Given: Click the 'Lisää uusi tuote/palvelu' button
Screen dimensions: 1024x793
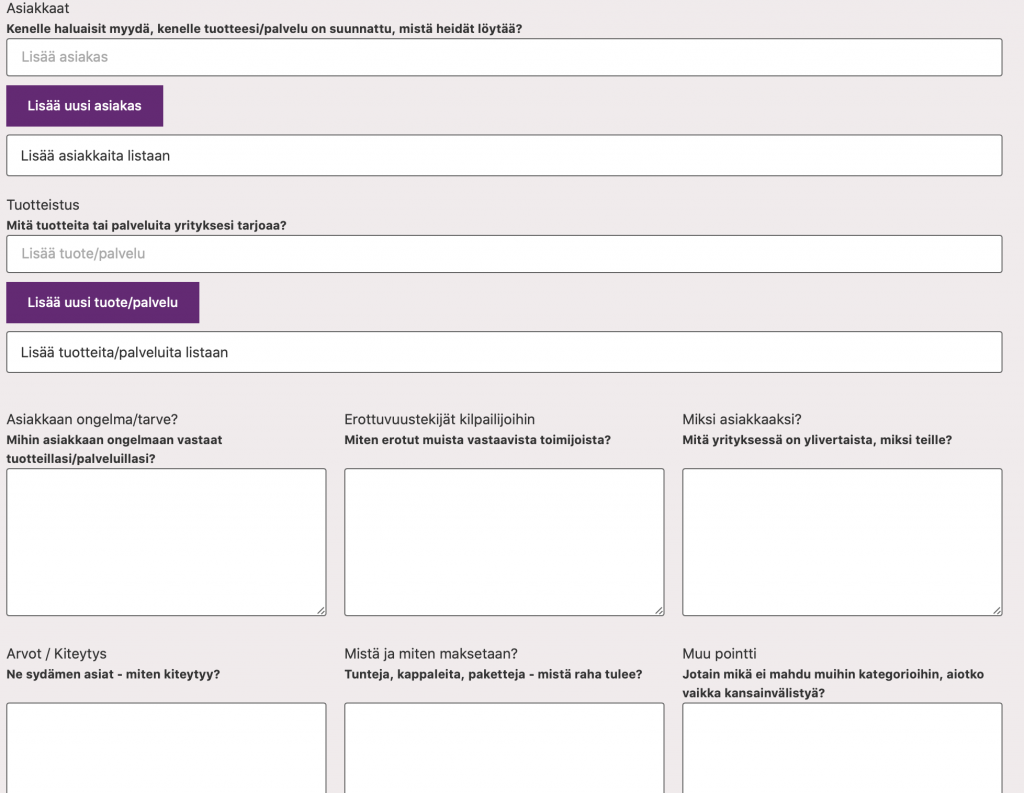Looking at the screenshot, I should click(103, 302).
